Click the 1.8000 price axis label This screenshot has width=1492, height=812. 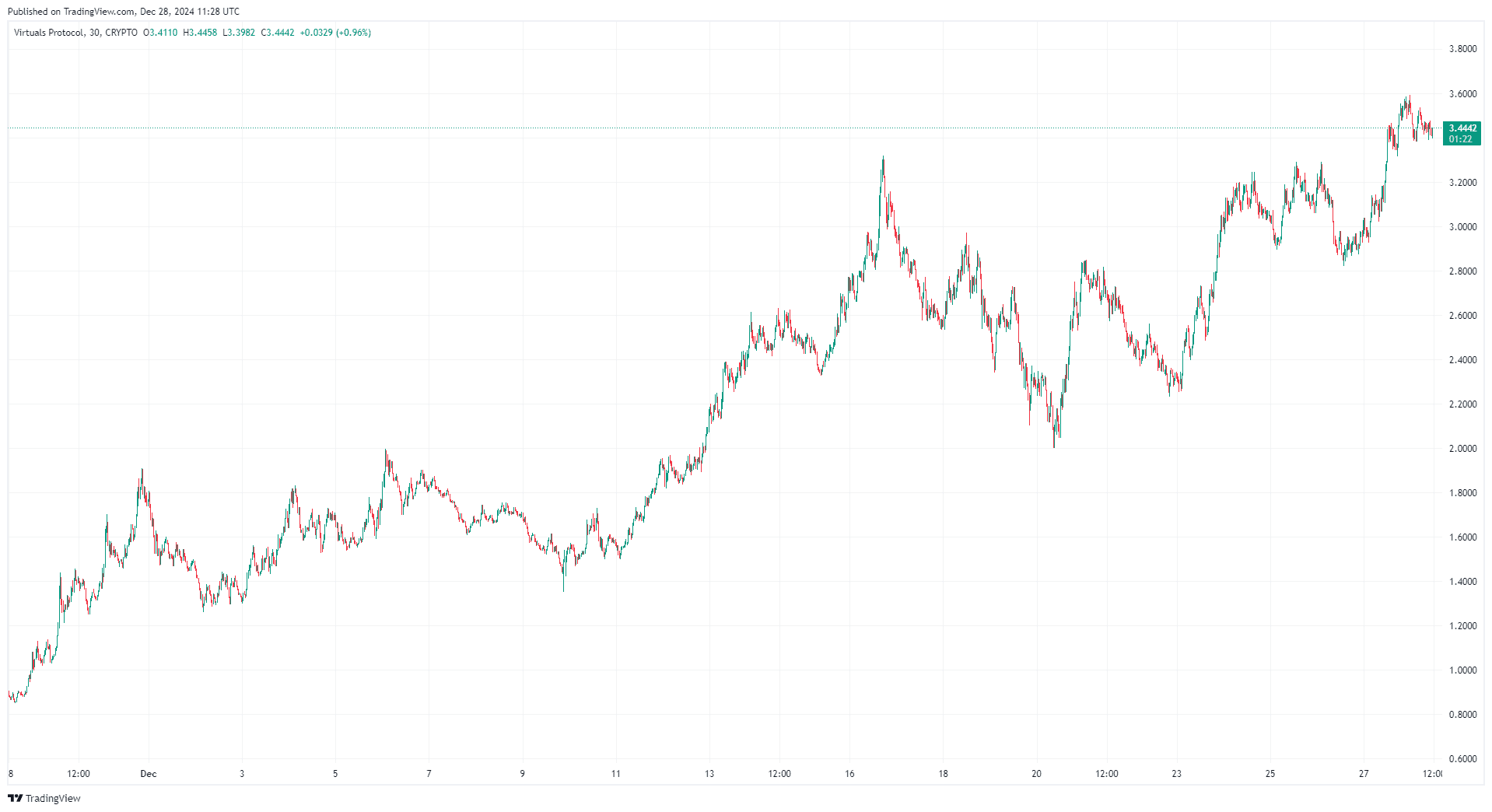point(1462,493)
